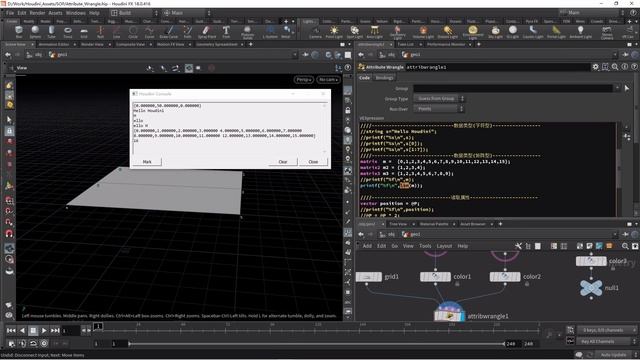The height and width of the screenshot is (360, 640).
Task: Select the null1 node
Action: pos(591,288)
